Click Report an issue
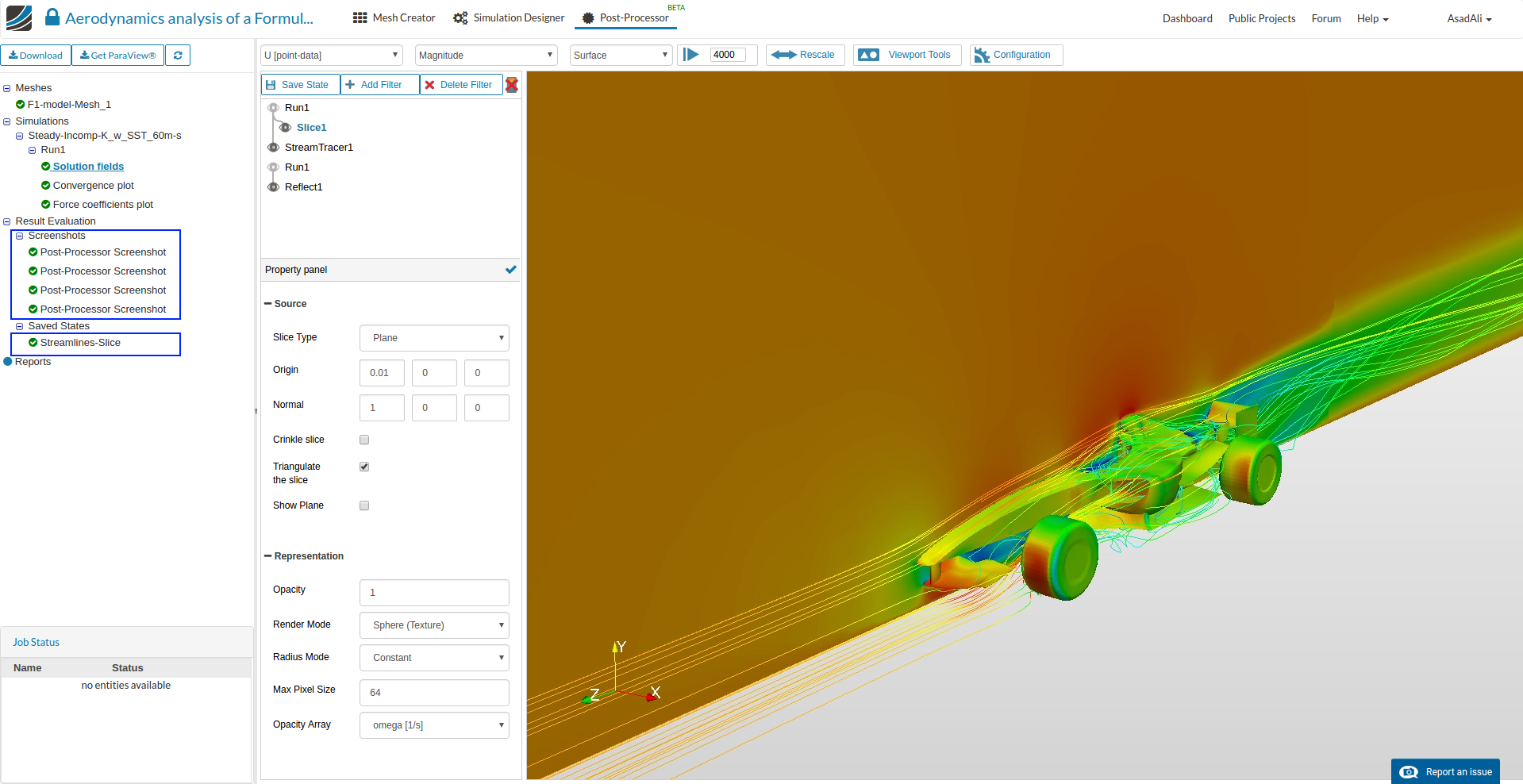This screenshot has width=1523, height=784. (1445, 771)
